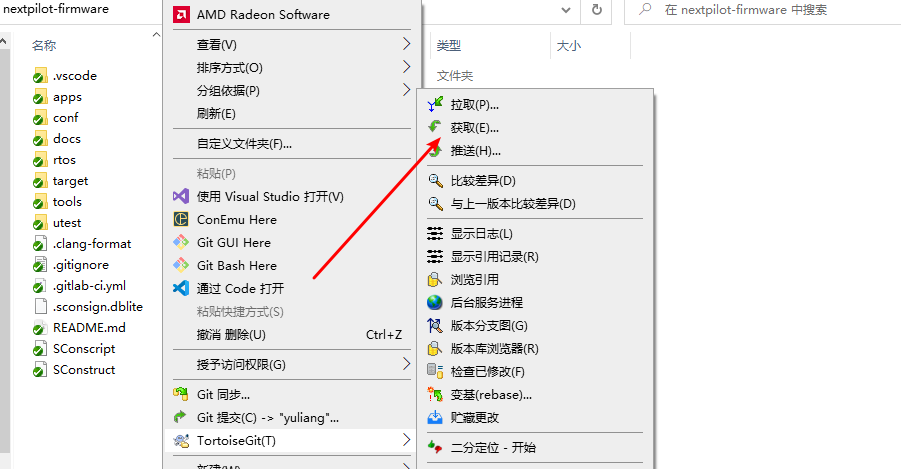Image resolution: width=901 pixels, height=469 pixels.
Task: Select the conf folder
Action: pyautogui.click(x=56, y=117)
